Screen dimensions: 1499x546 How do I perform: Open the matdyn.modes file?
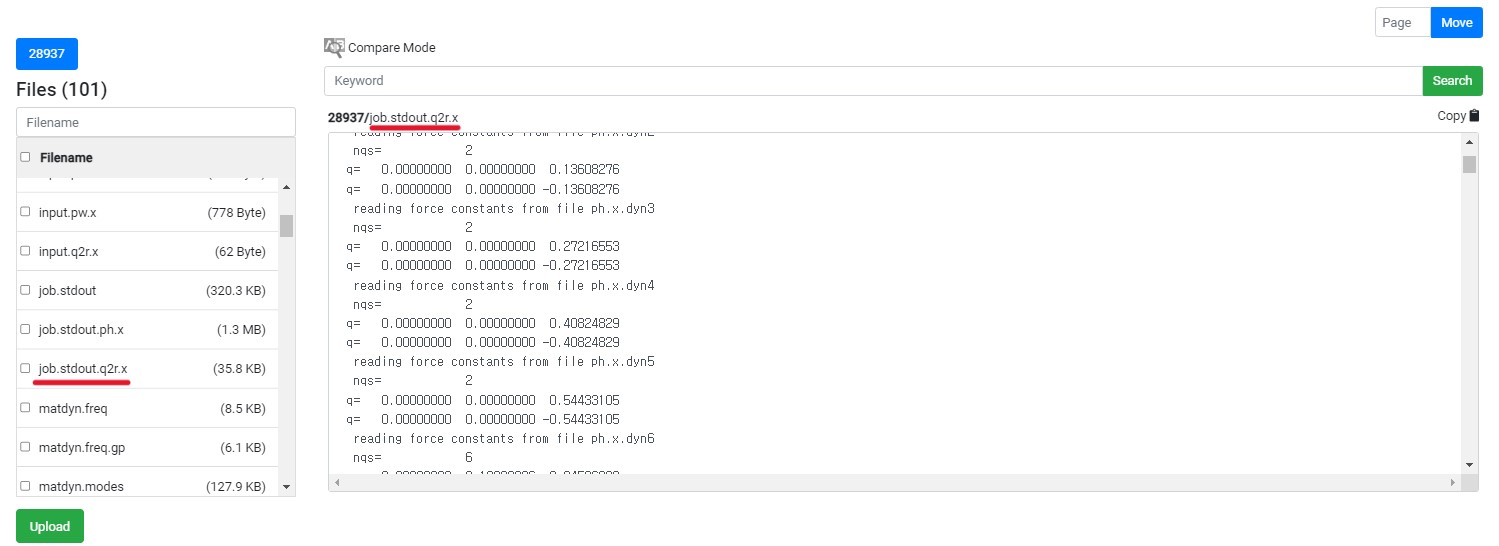click(x=81, y=487)
